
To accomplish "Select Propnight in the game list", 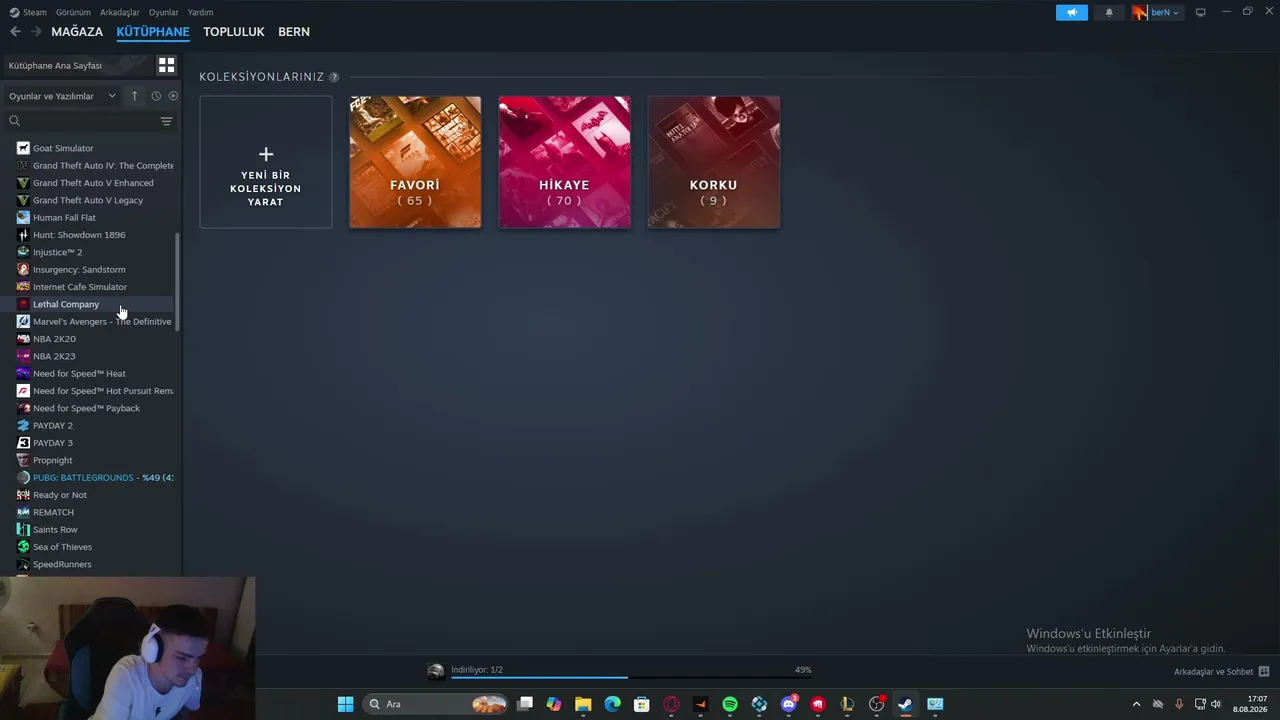I will coord(53,461).
